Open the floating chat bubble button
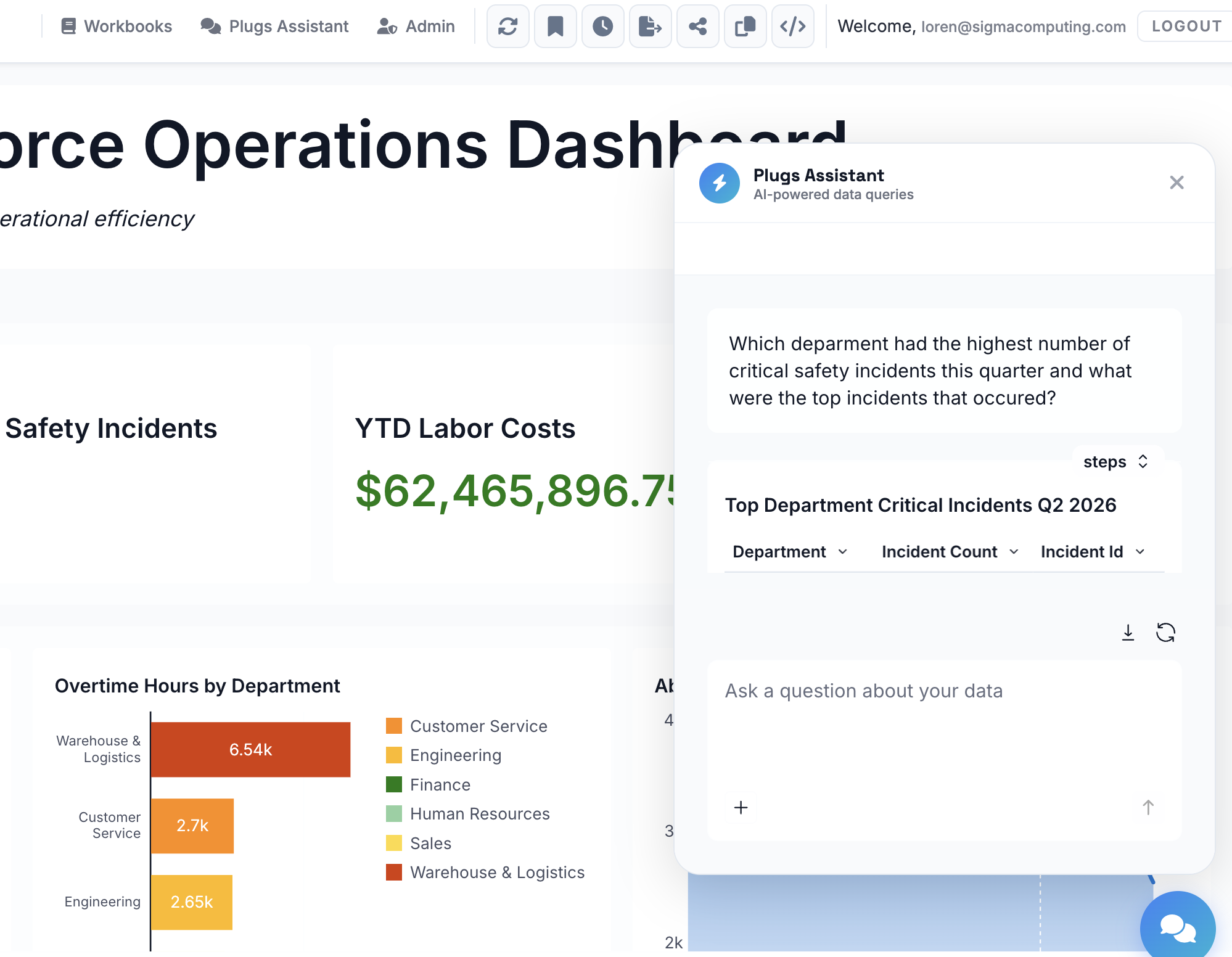The width and height of the screenshot is (1232, 957). pos(1177,927)
